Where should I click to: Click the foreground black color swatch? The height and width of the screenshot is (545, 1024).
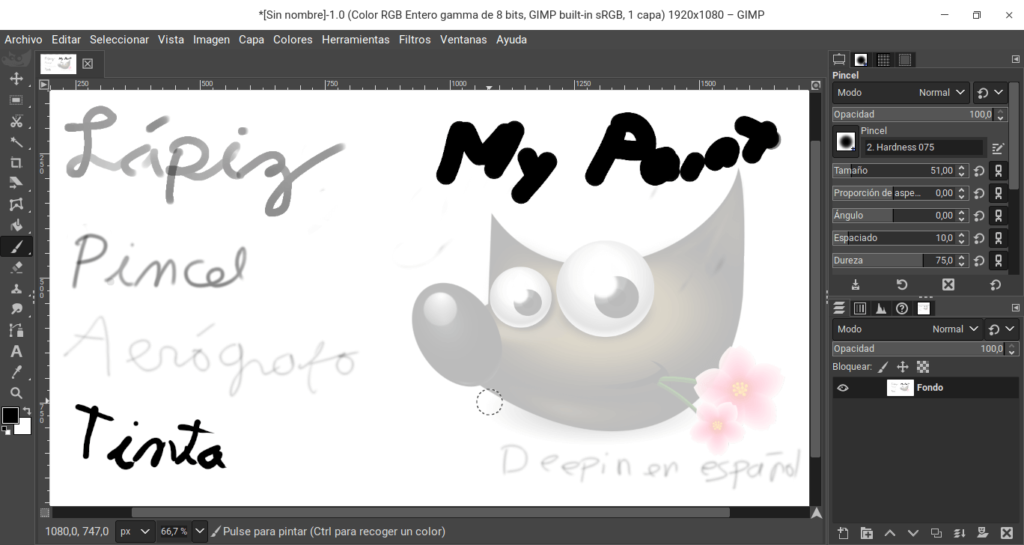click(x=10, y=415)
